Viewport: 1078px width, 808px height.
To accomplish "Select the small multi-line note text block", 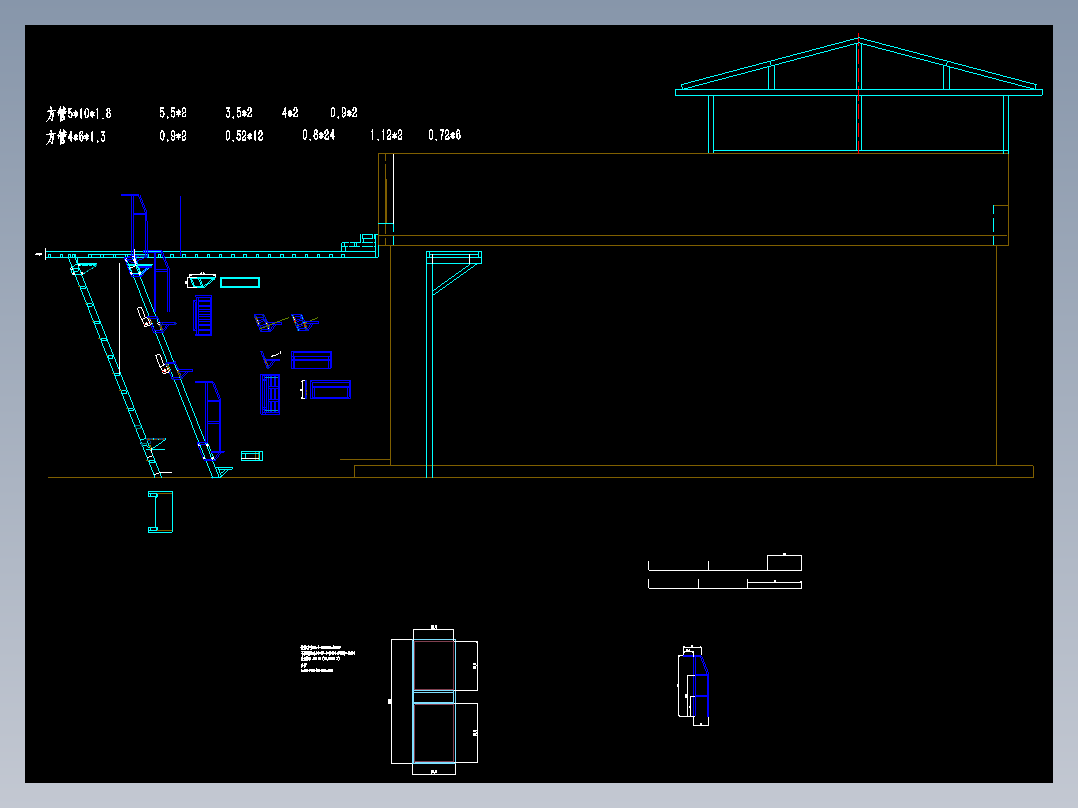I will pyautogui.click(x=327, y=659).
